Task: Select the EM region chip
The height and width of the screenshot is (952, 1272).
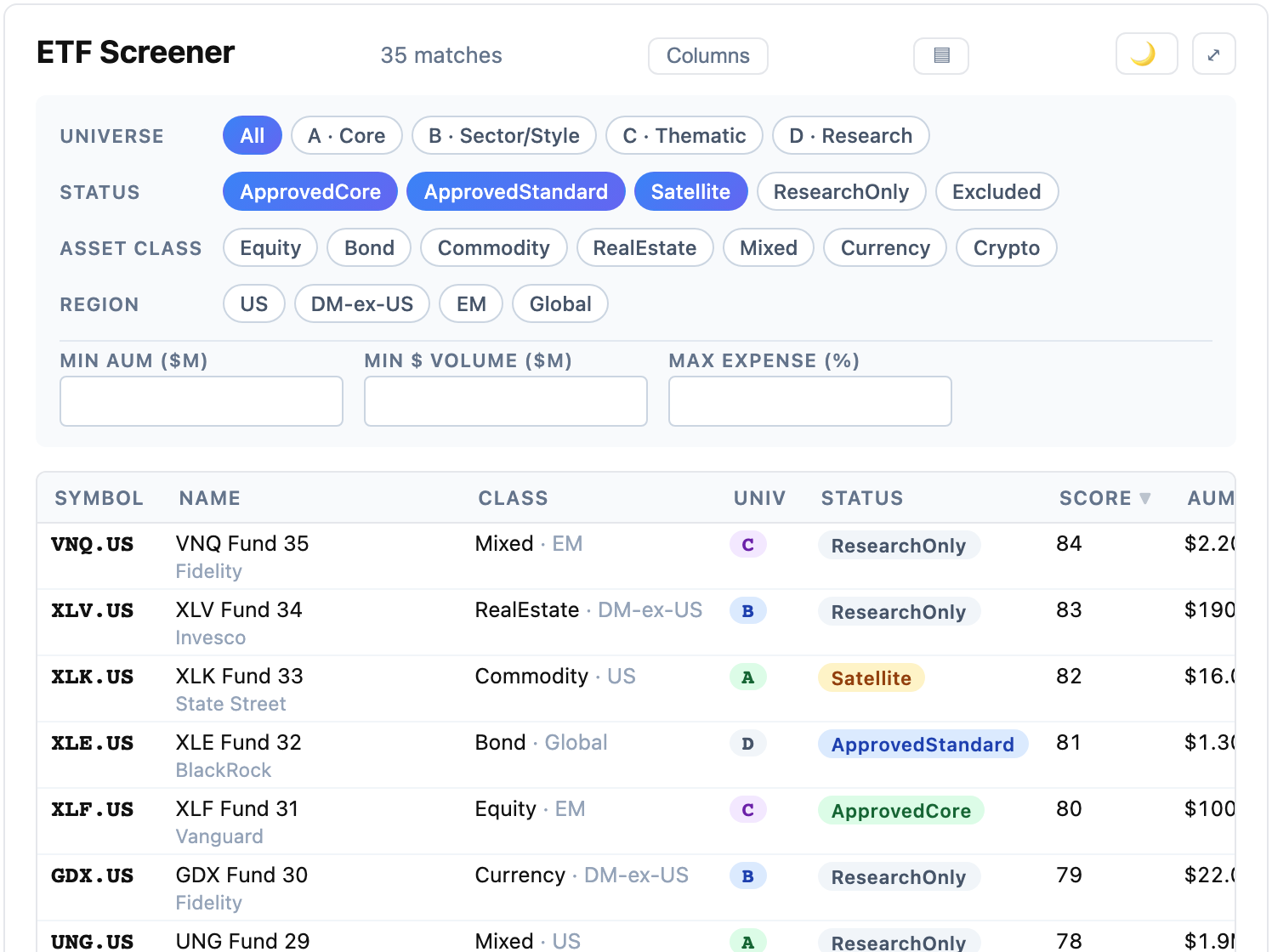Action: pos(471,303)
